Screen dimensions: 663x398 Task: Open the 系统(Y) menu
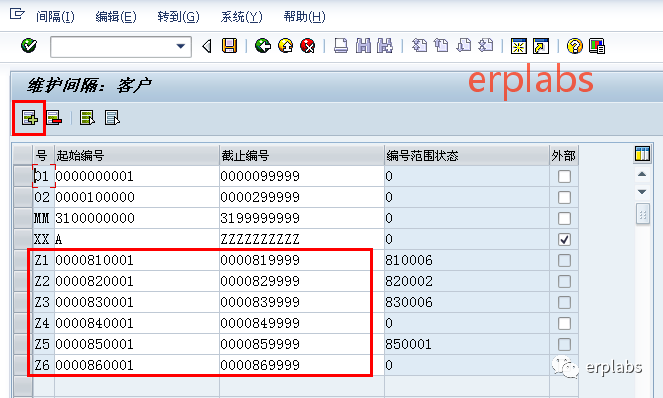pos(241,16)
